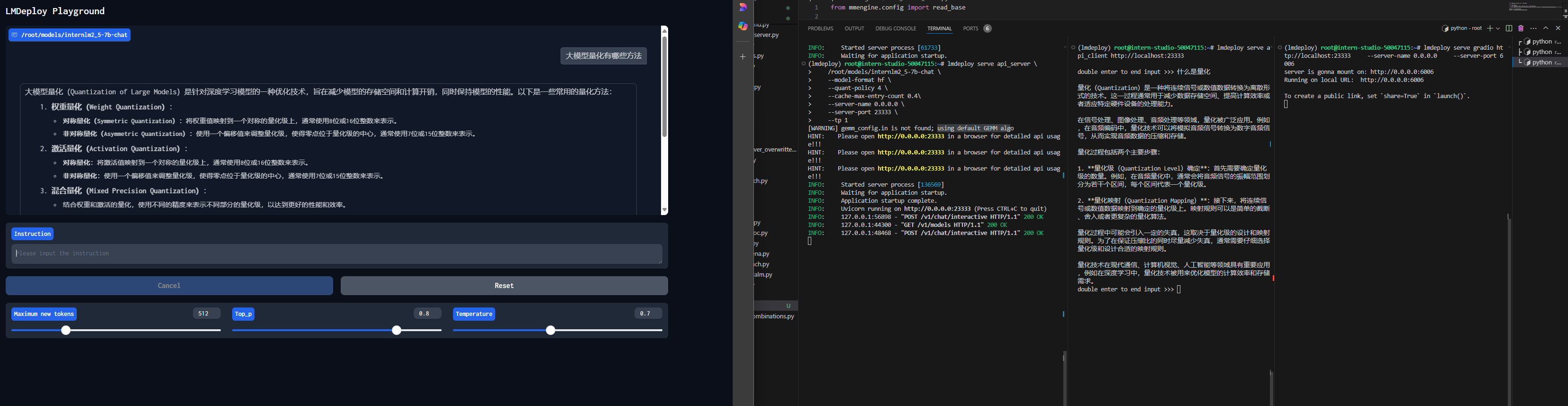Edit the Maximum new tokens value 512
This screenshot has height=406, width=1568.
(206, 314)
